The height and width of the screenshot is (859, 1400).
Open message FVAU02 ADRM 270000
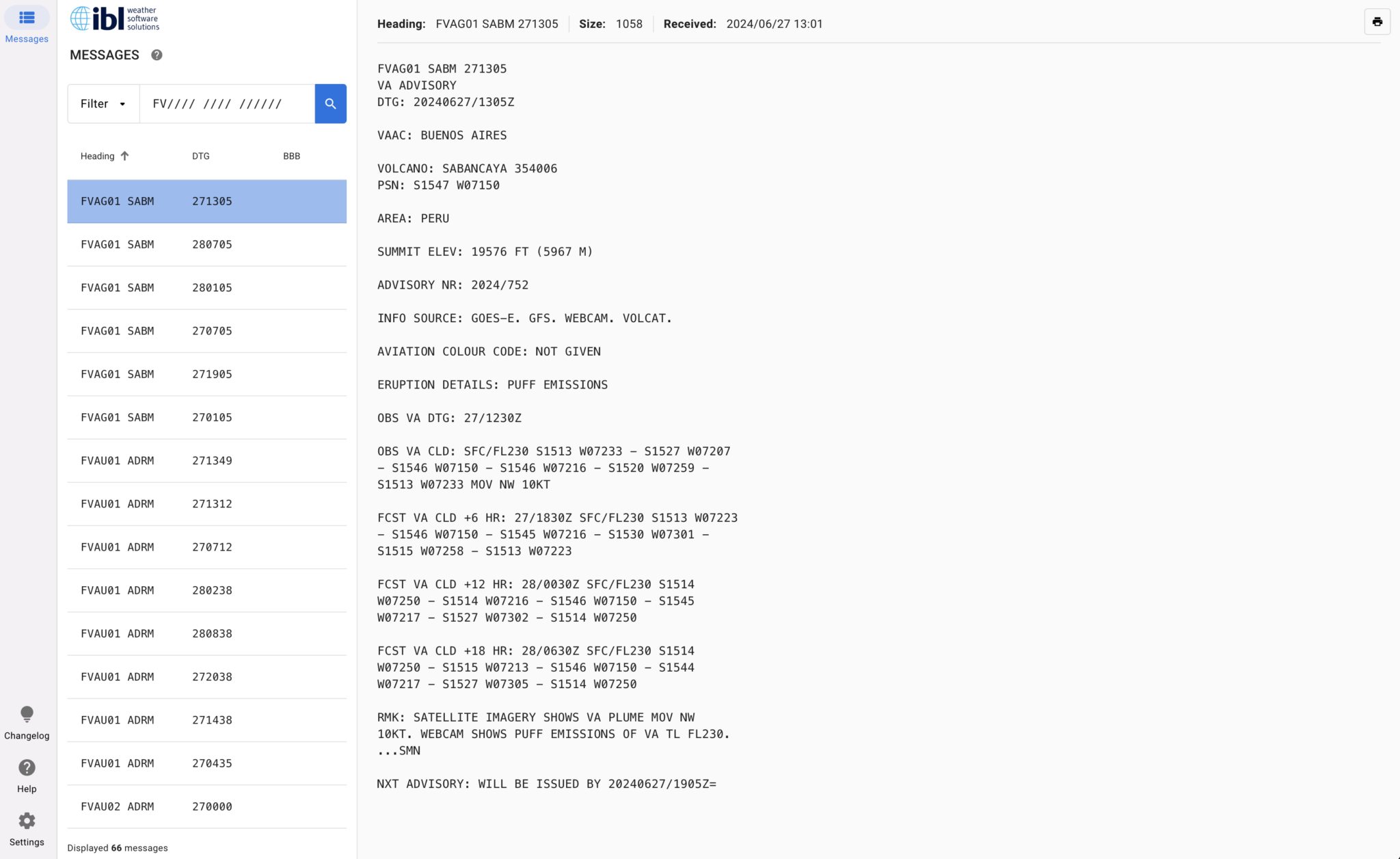click(x=206, y=806)
